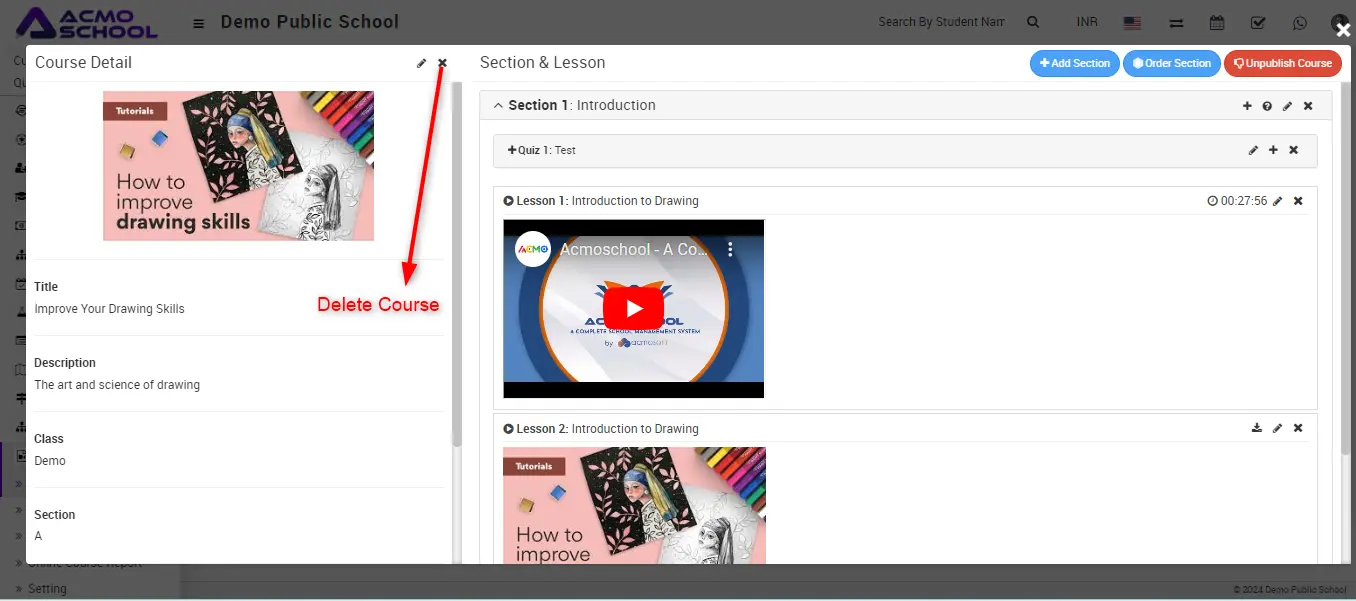Play the Acmoschool YouTube video
The image size is (1356, 601).
click(633, 308)
